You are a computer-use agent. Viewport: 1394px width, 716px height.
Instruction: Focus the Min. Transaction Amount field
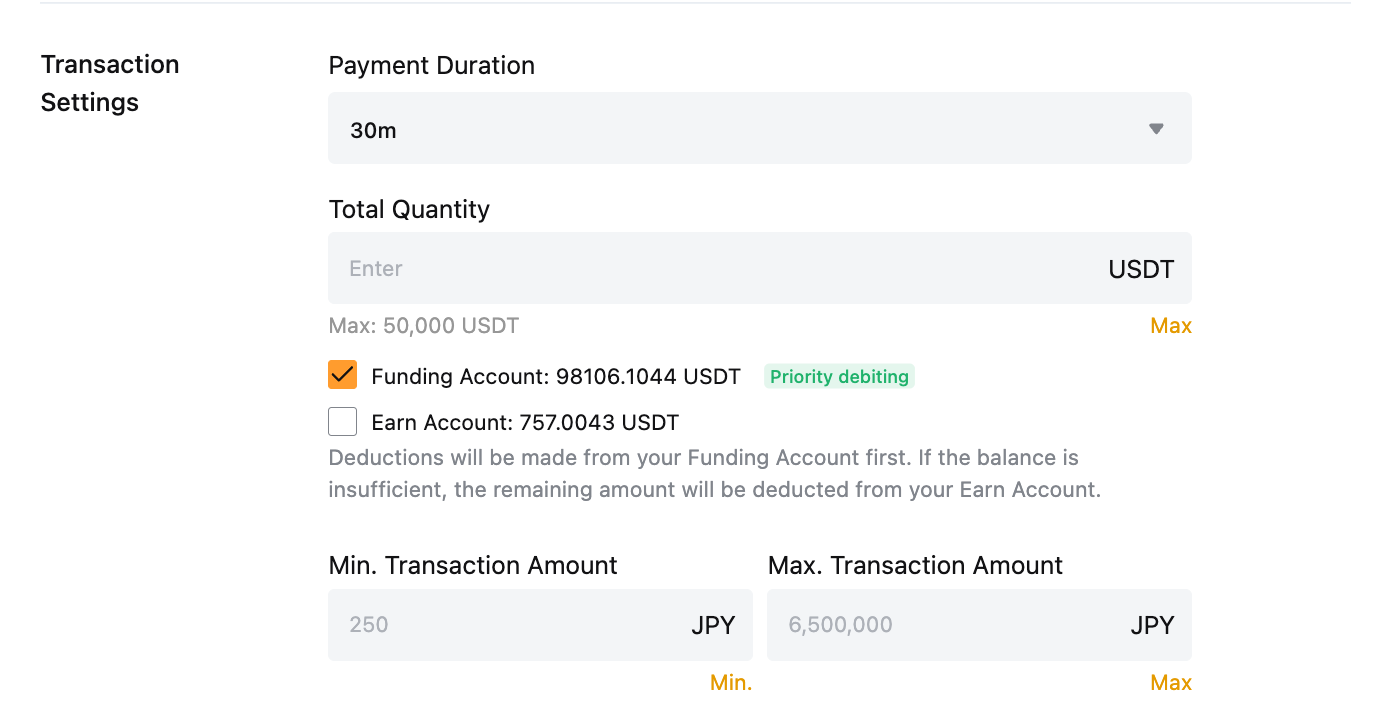(500, 625)
